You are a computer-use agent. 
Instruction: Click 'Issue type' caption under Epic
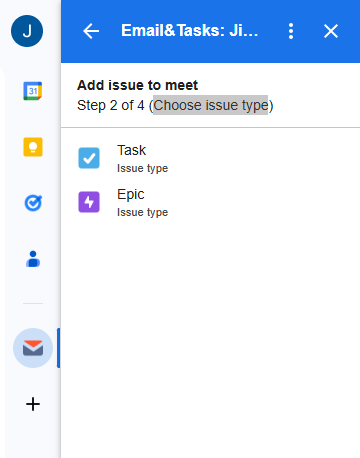[142, 212]
